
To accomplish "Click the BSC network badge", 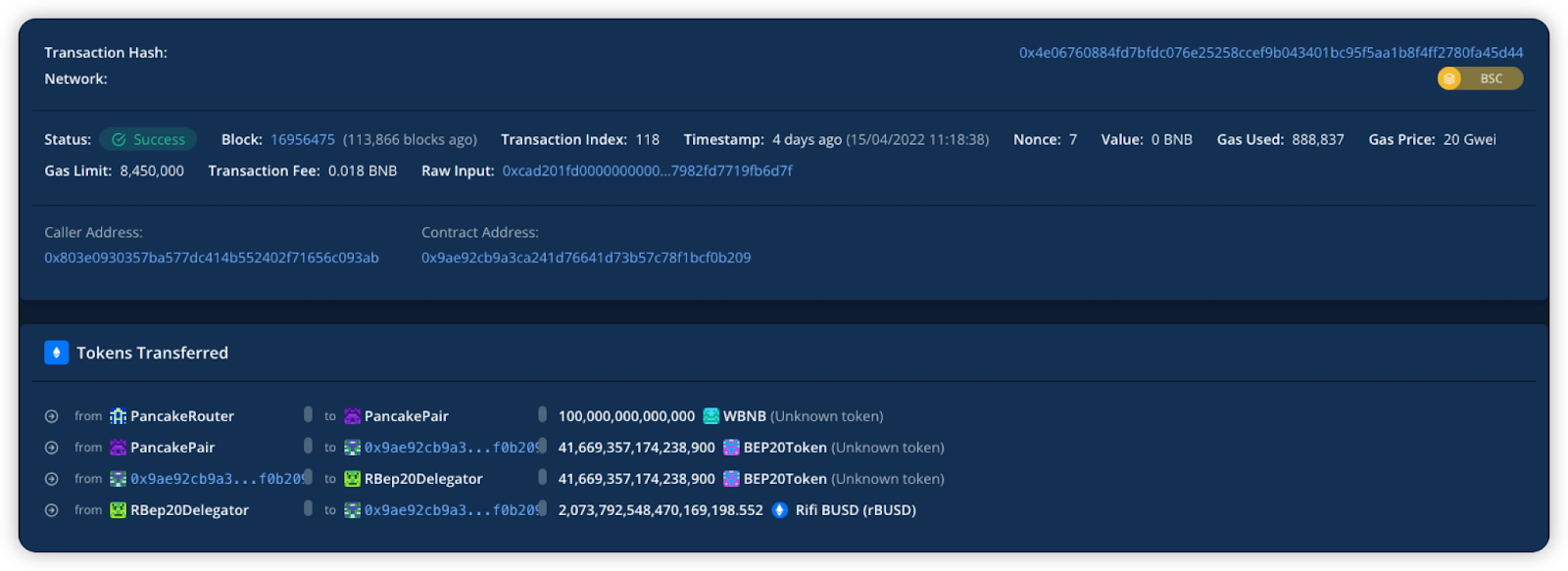I will (x=1481, y=78).
